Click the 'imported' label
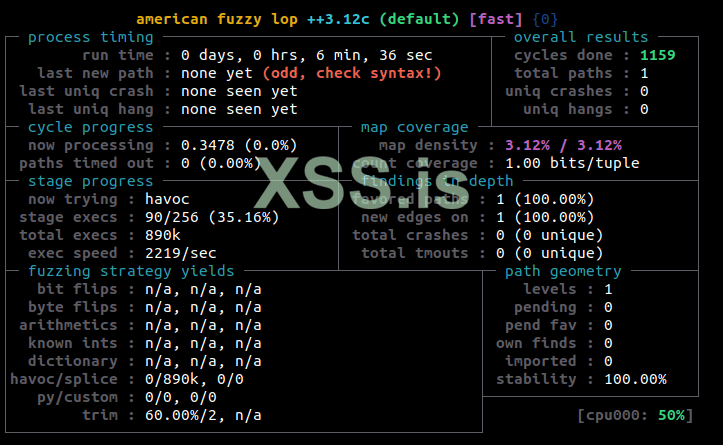Viewport: 723px width, 445px height. (540, 361)
